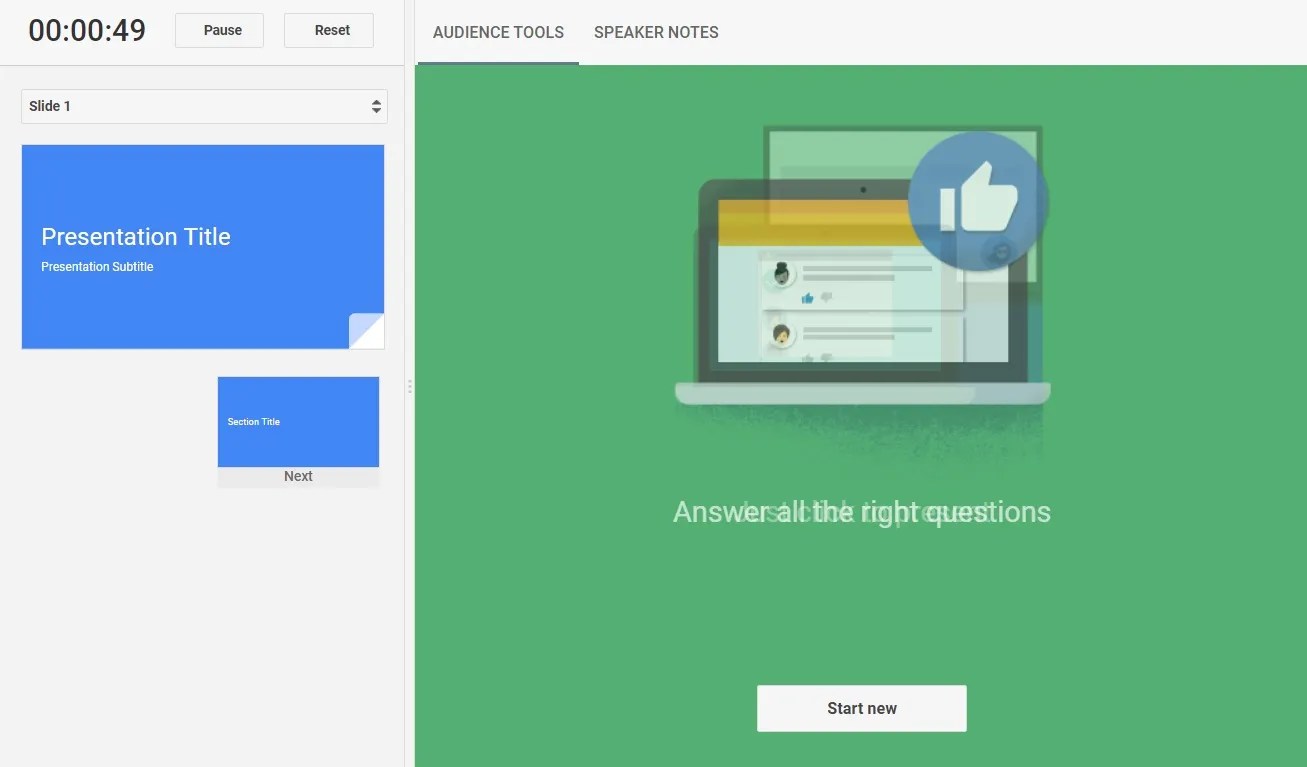Click the slide selector stepper arrows
The width and height of the screenshot is (1307, 767).
point(376,106)
